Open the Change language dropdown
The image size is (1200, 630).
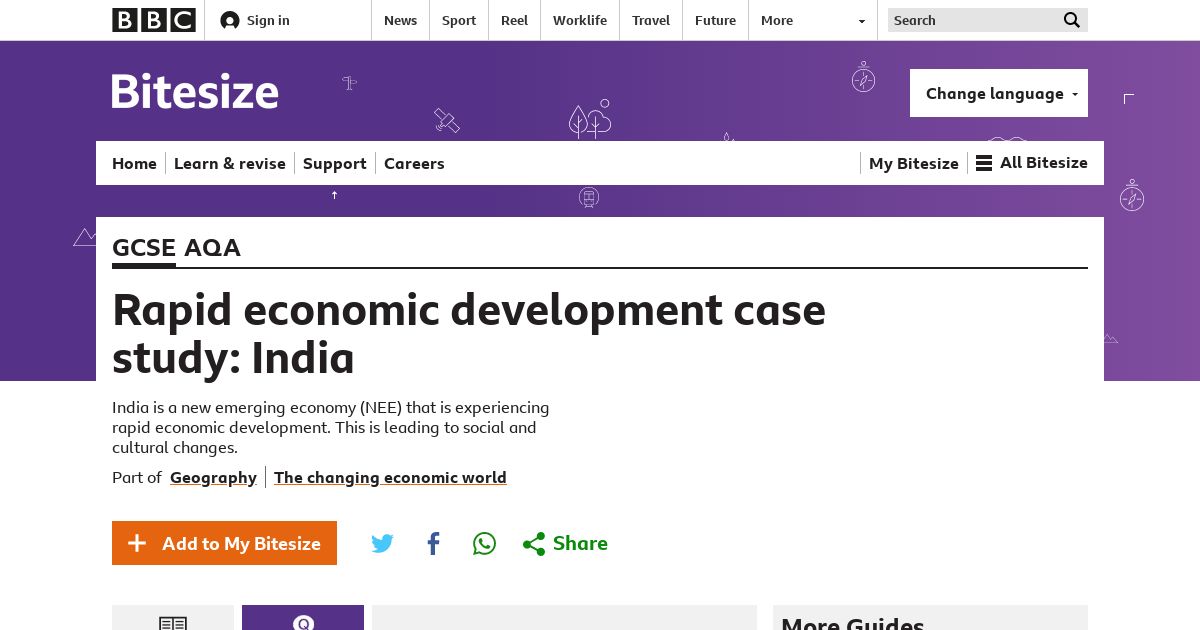pos(999,93)
